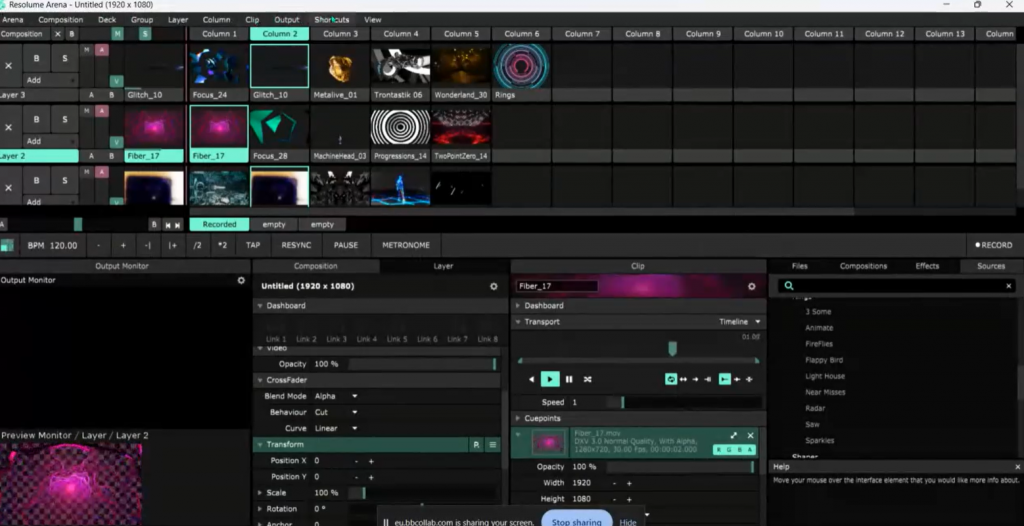Switch to the Effects tab

click(x=927, y=266)
